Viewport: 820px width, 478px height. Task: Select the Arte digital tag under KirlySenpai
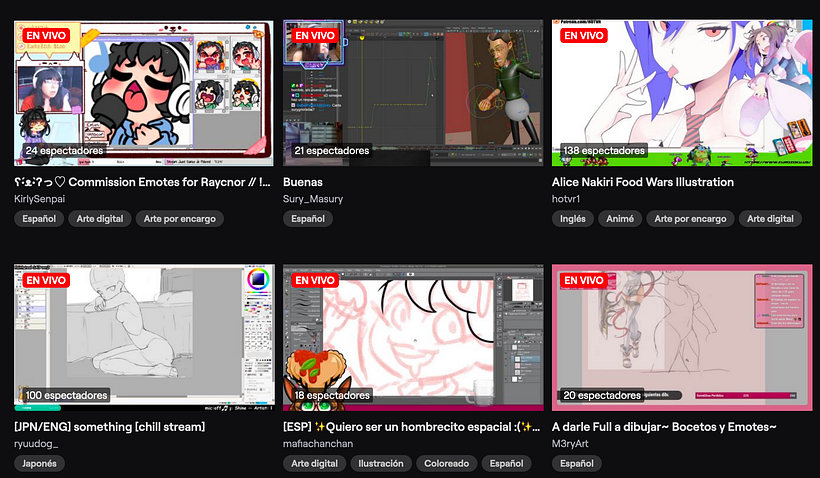point(100,219)
